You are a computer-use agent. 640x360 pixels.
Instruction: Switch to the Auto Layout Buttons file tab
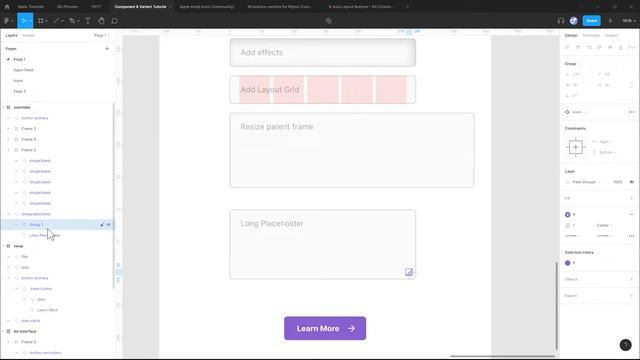(x=361, y=7)
